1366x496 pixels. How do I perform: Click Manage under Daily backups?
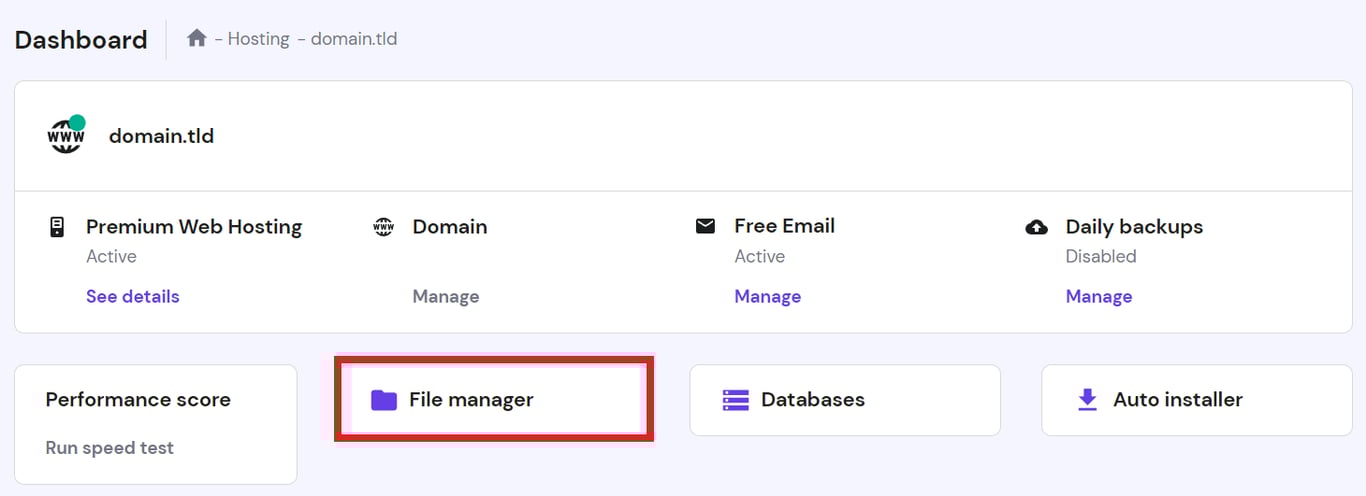(x=1099, y=296)
